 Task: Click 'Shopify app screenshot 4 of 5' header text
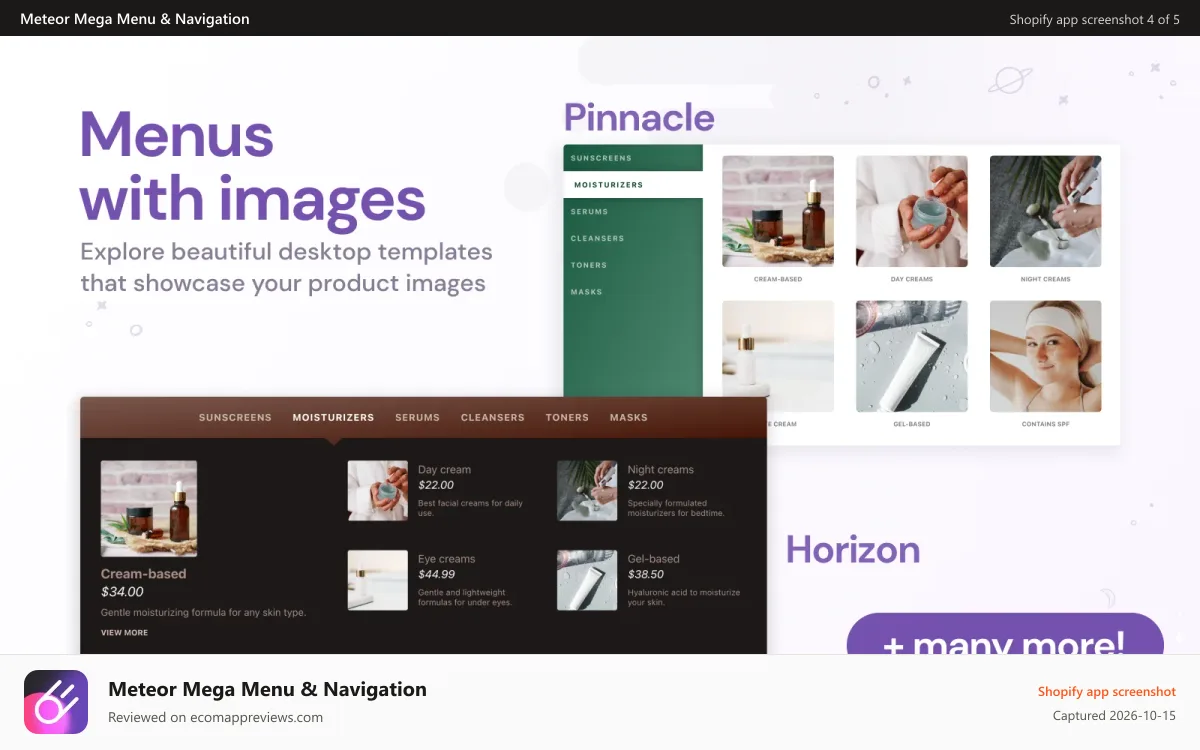pyautogui.click(x=1094, y=19)
